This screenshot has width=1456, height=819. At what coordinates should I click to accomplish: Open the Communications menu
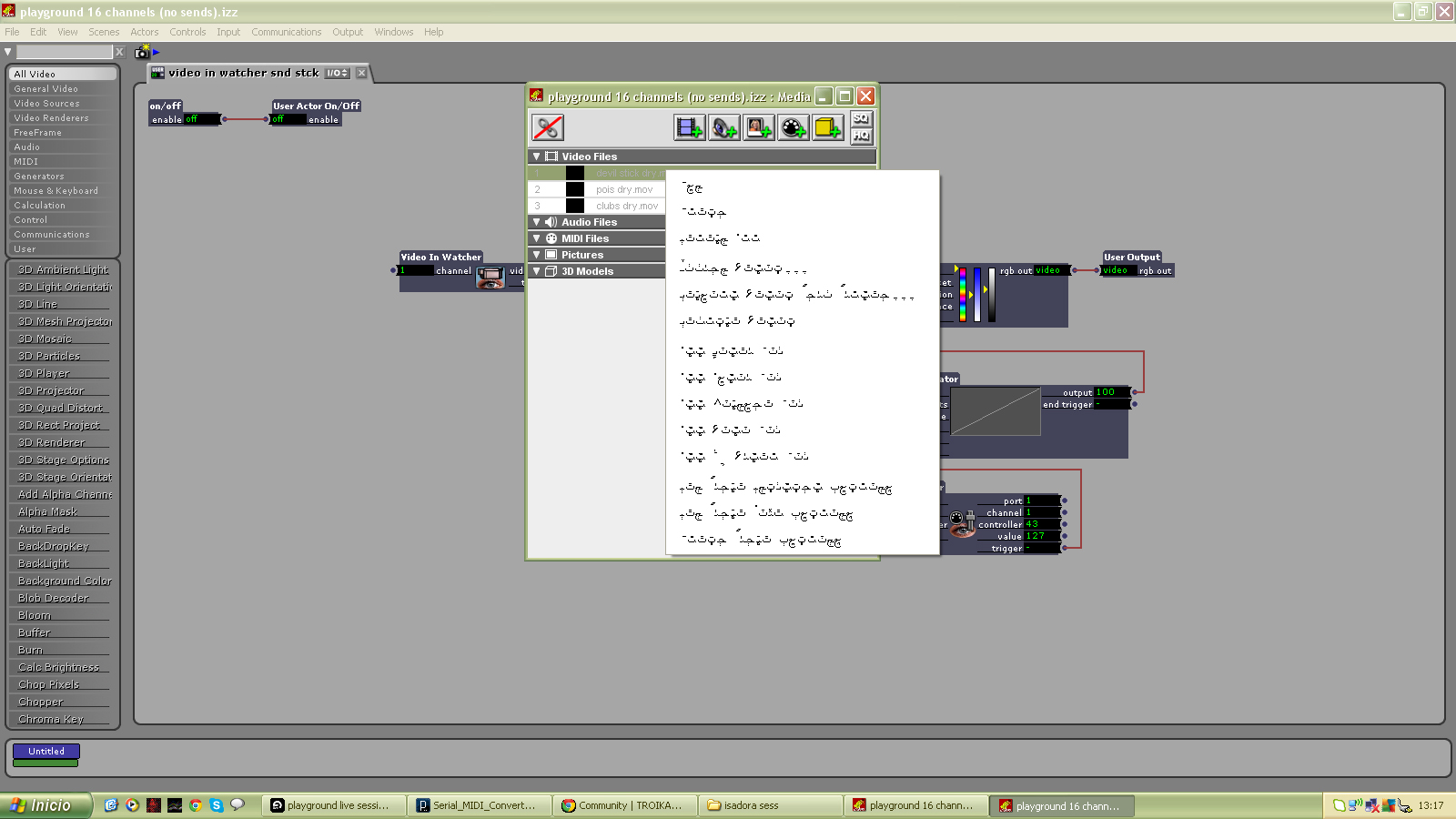coord(286,32)
